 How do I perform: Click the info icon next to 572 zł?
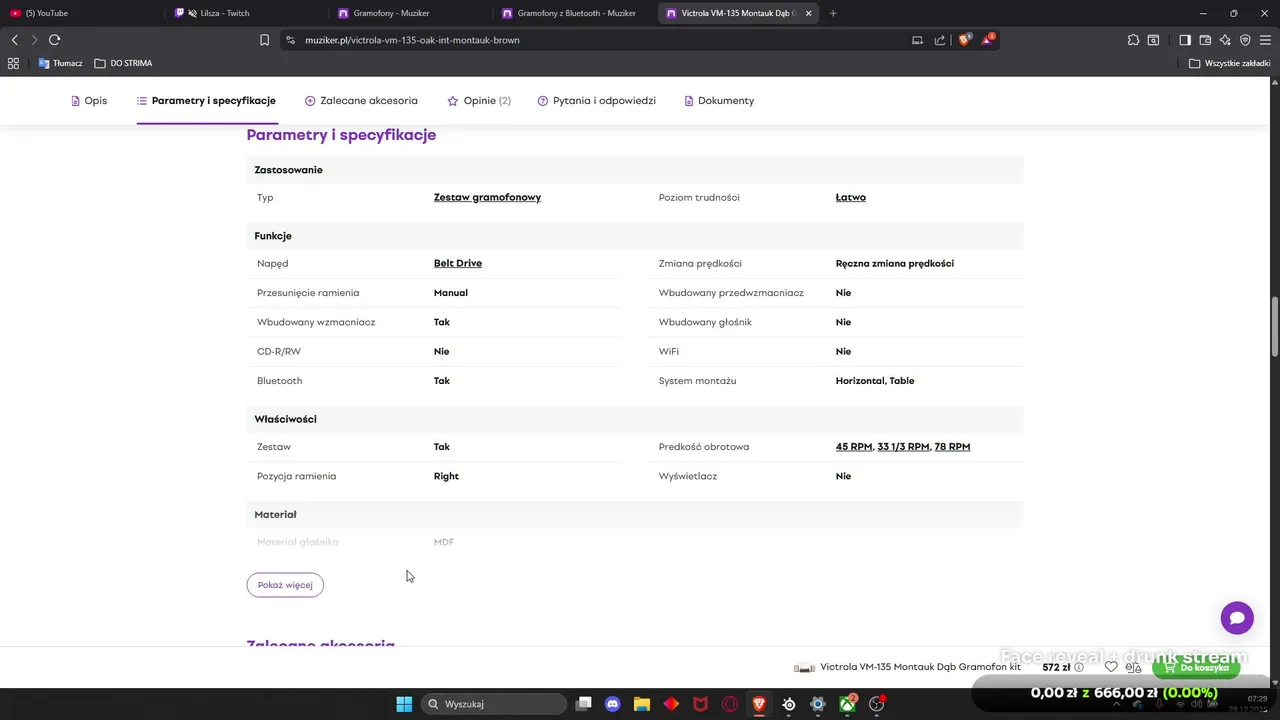tap(1079, 667)
